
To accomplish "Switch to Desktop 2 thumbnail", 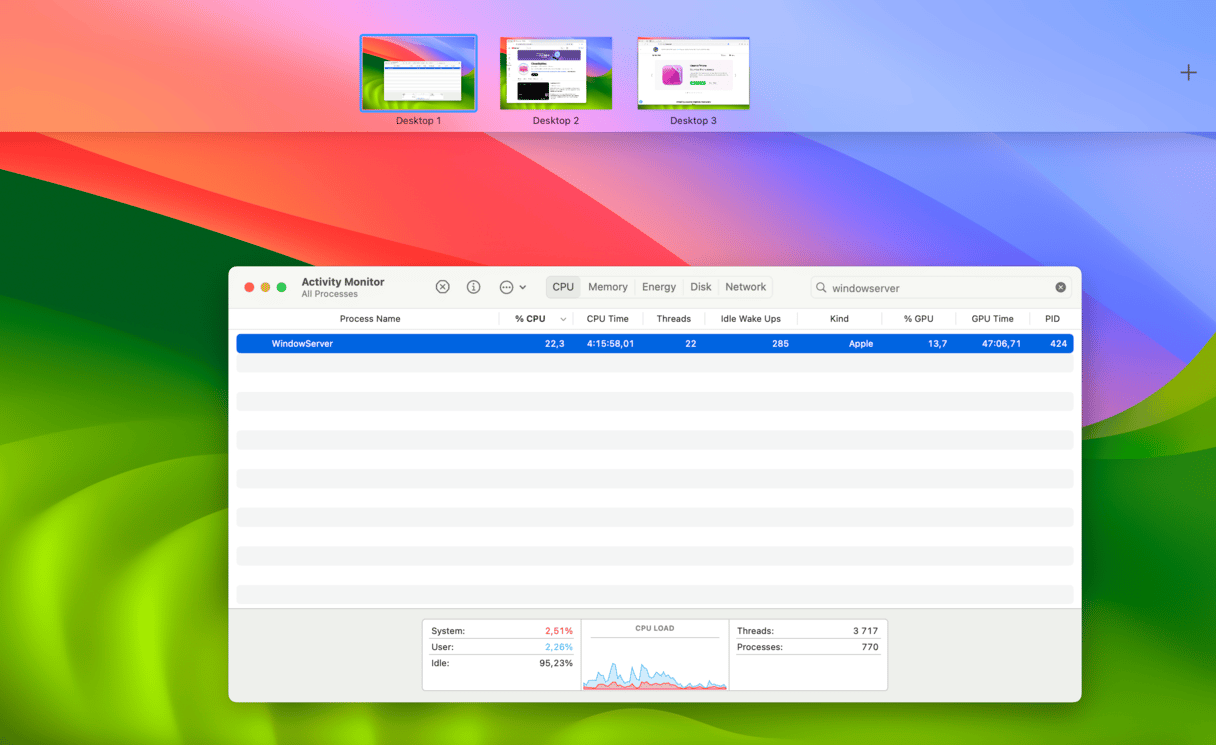I will click(x=556, y=73).
